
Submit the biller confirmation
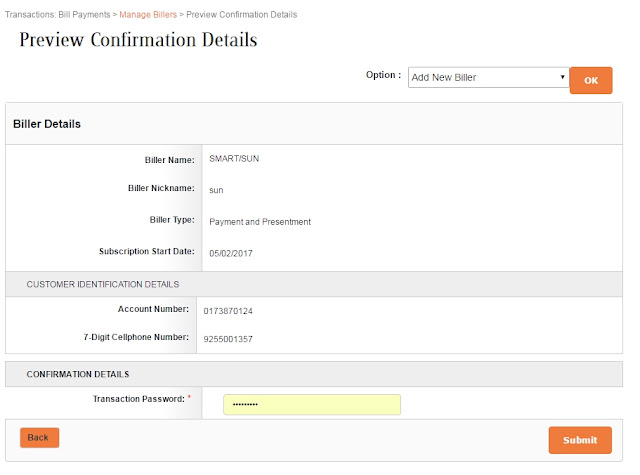[580, 440]
